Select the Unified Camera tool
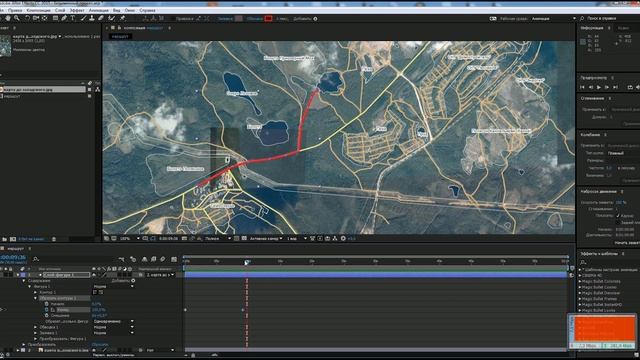 click(x=36, y=18)
